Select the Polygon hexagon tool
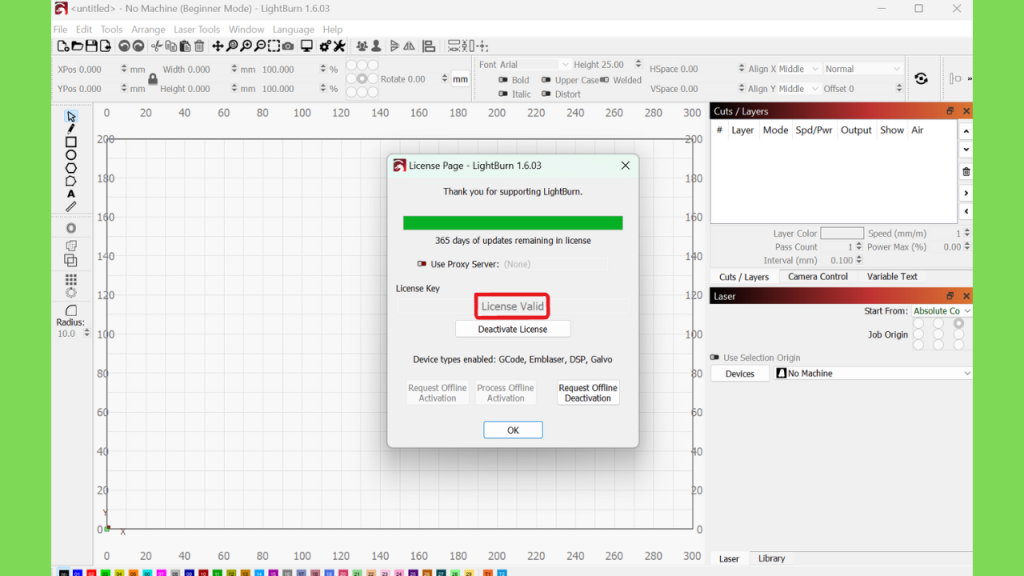This screenshot has width=1024, height=576. coord(71,168)
